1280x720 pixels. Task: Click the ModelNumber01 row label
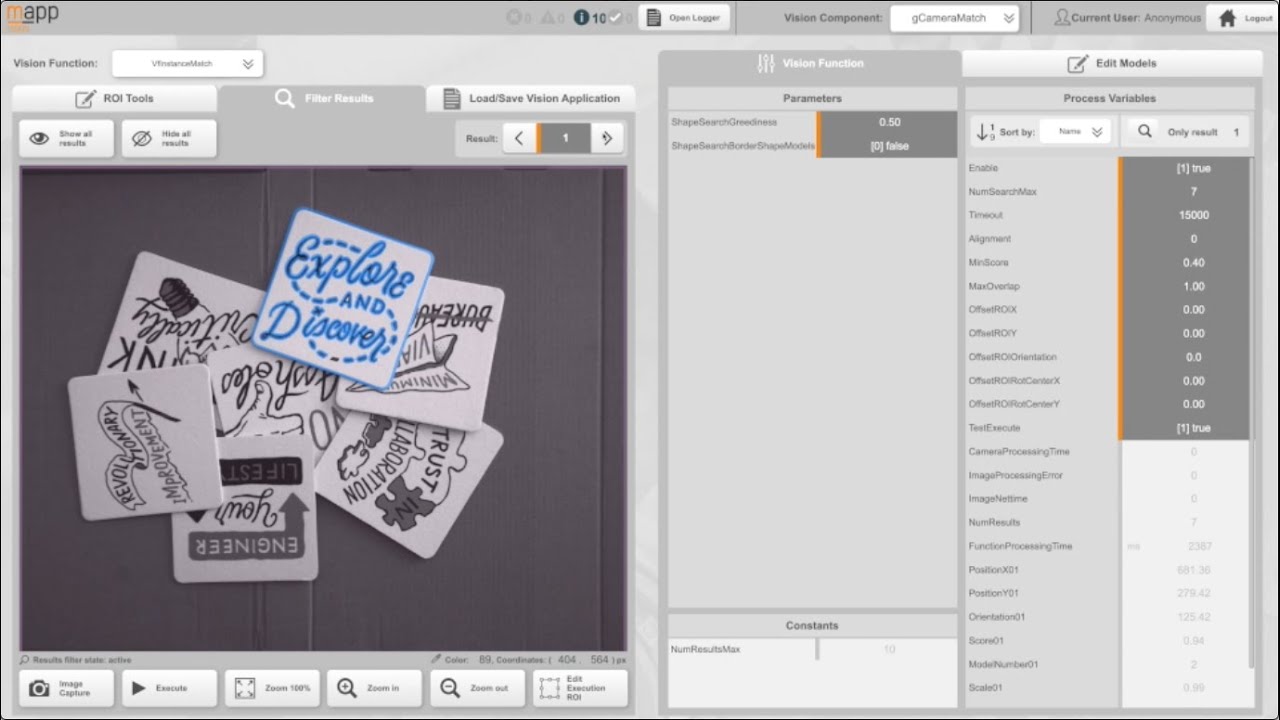1003,664
